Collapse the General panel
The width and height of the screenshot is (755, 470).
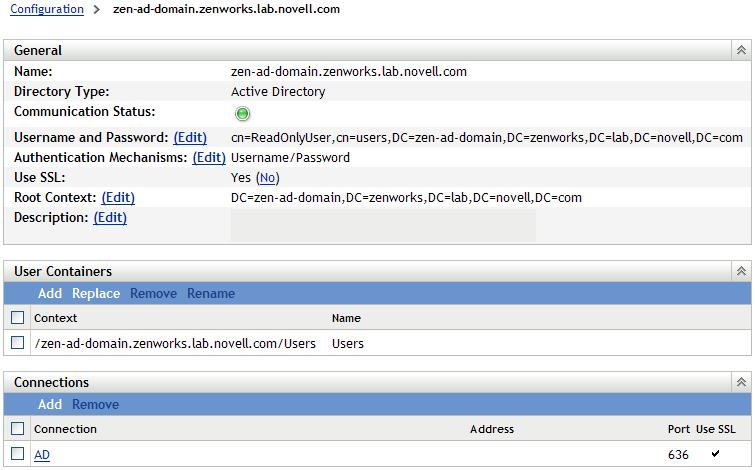pos(741,50)
